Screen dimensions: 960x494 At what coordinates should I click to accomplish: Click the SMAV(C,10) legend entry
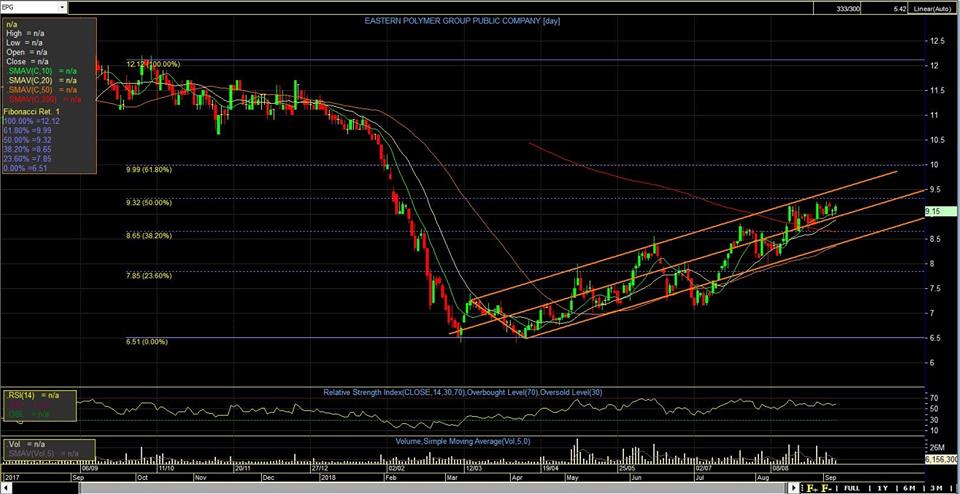point(42,71)
